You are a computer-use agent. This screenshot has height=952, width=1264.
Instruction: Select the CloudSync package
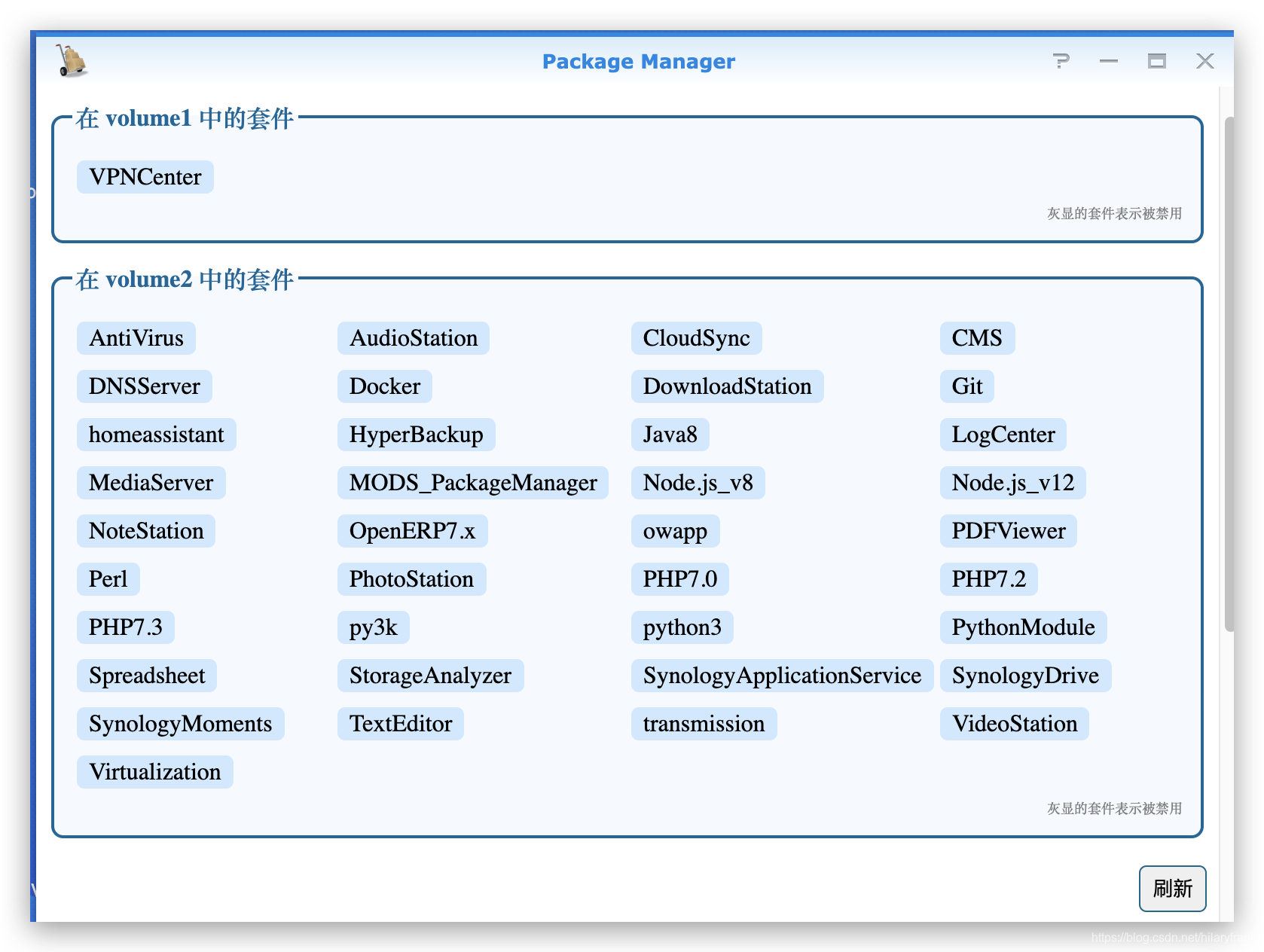697,338
